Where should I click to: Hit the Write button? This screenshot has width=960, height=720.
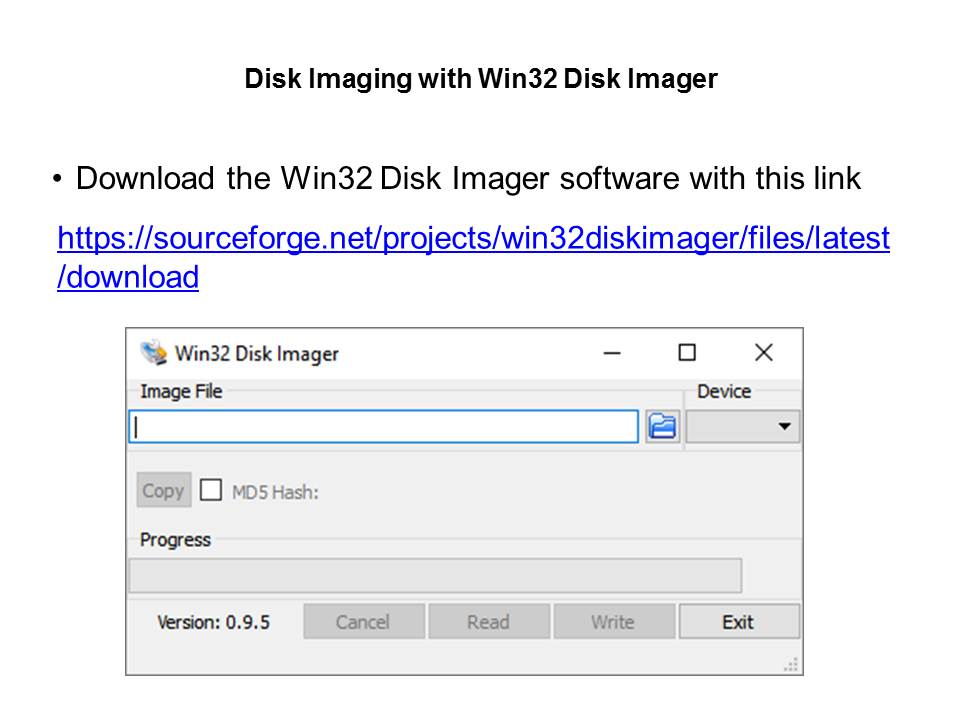click(x=612, y=622)
